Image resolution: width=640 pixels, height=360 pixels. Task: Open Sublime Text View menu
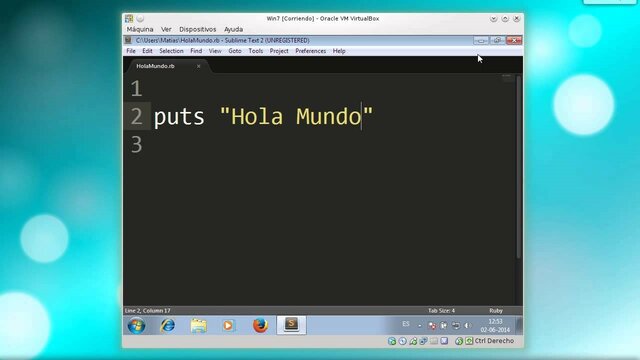215,51
